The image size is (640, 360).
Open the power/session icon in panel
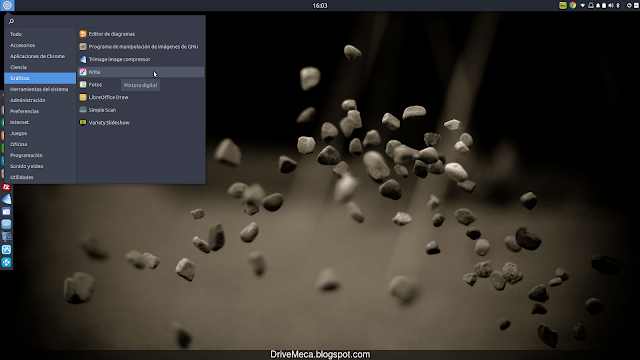tap(629, 5)
